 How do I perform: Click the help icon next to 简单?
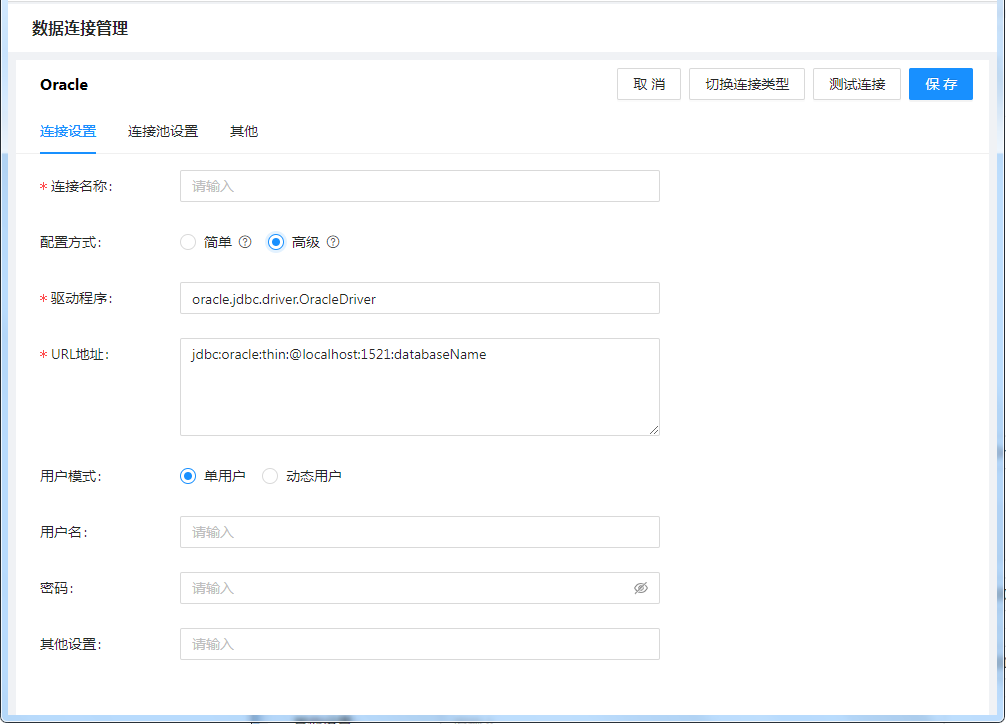(245, 242)
